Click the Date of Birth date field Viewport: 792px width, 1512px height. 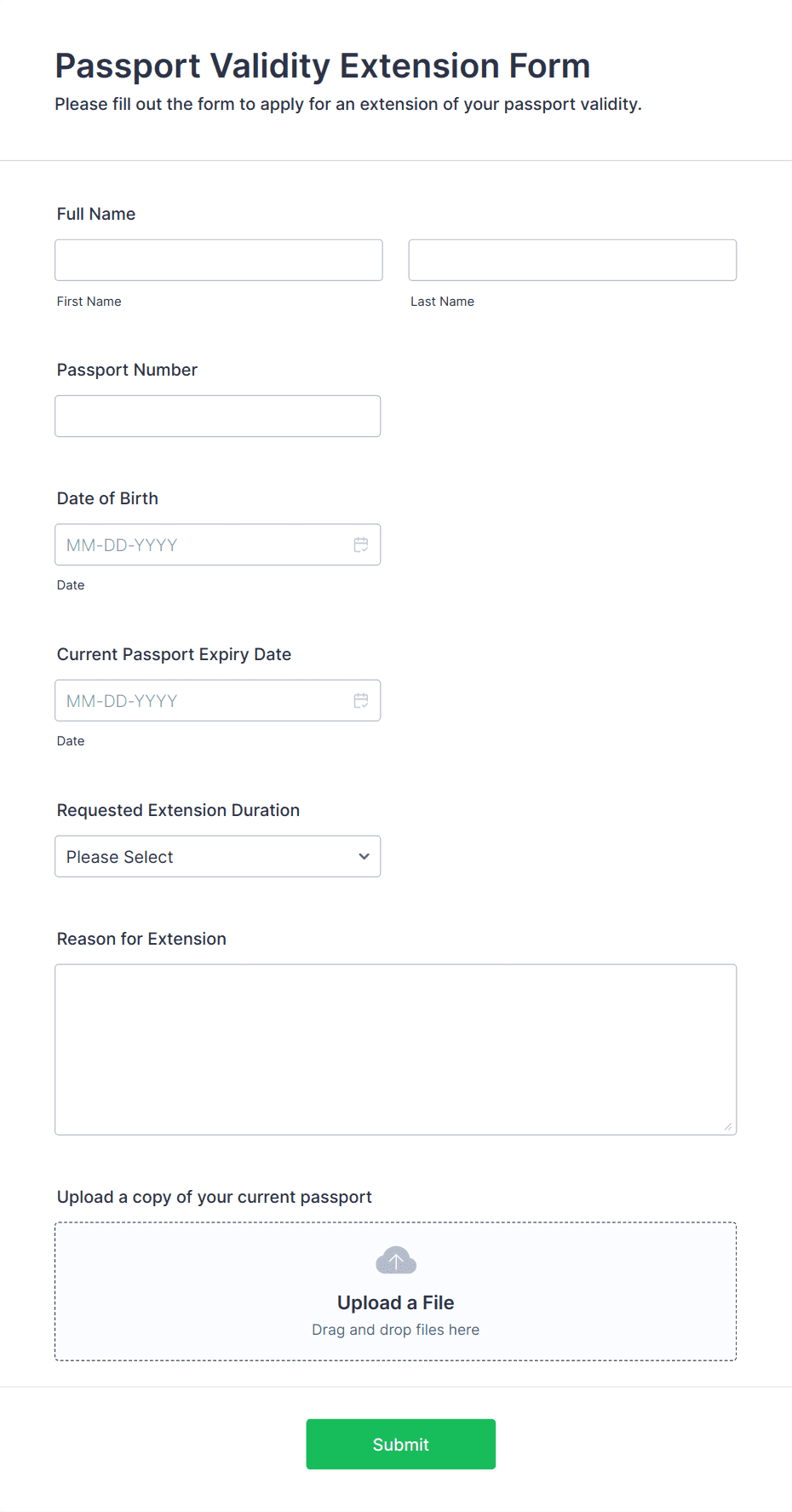[218, 545]
